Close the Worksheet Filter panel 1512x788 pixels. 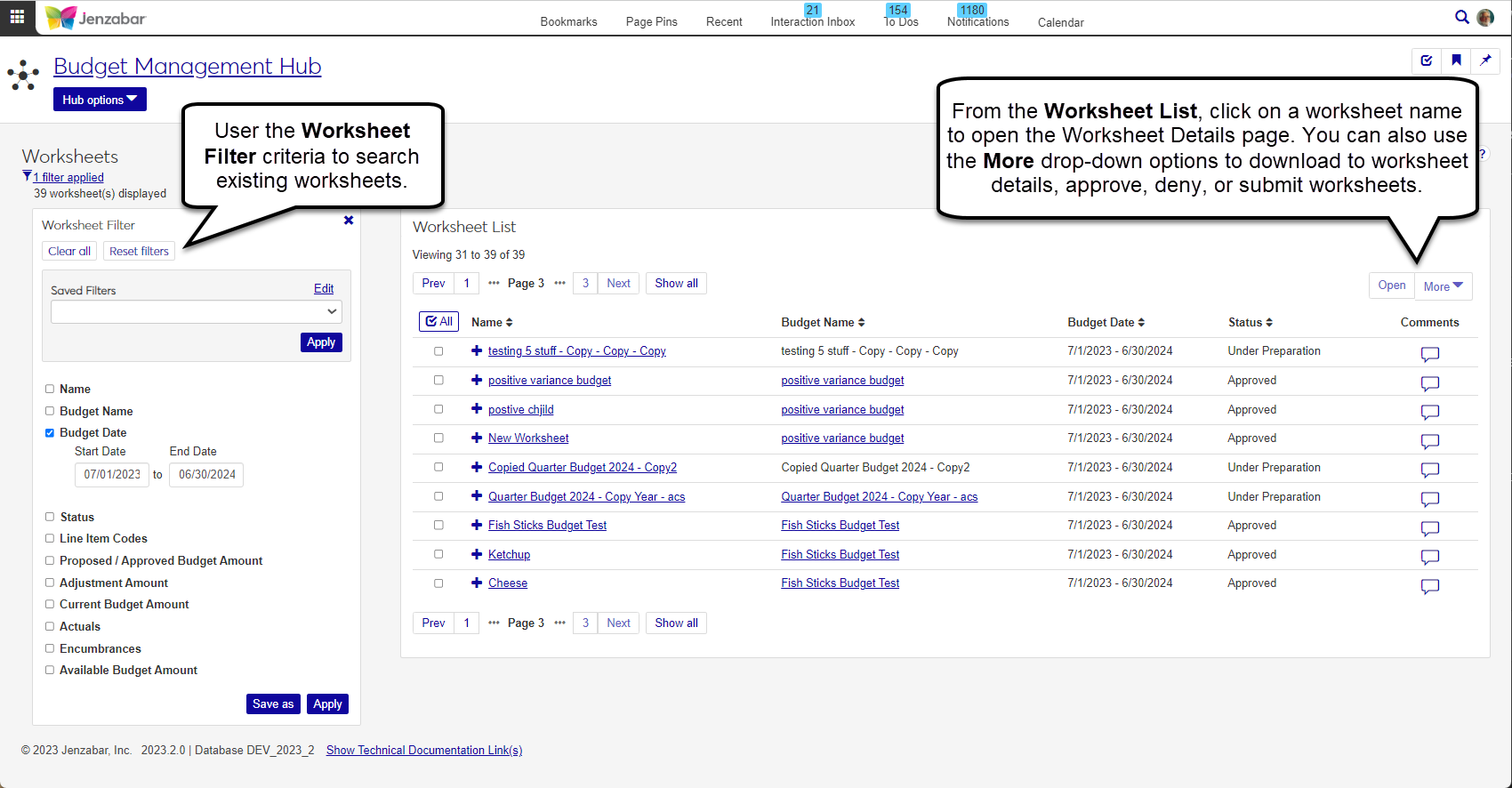(x=349, y=221)
